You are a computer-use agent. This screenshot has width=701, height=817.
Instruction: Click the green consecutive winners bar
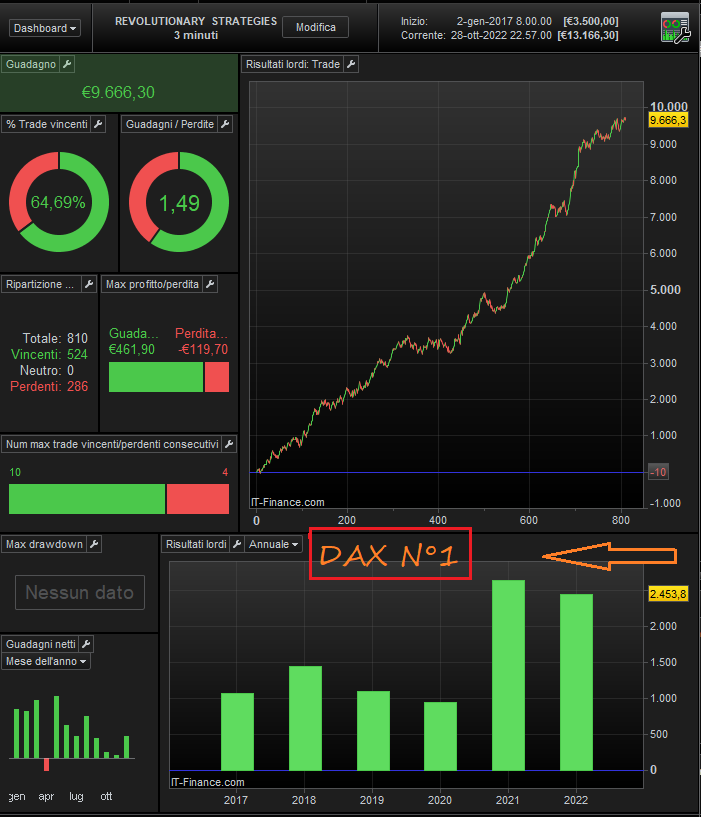click(x=87, y=499)
